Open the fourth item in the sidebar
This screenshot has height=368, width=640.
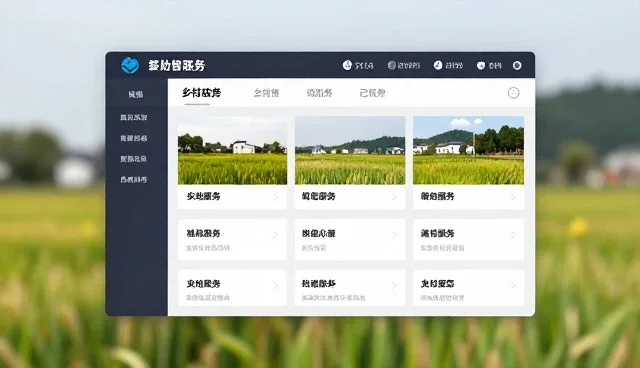click(133, 159)
